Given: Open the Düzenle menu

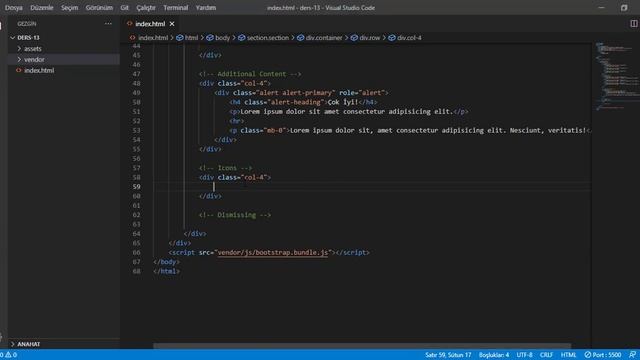Looking at the screenshot, I should [42, 8].
